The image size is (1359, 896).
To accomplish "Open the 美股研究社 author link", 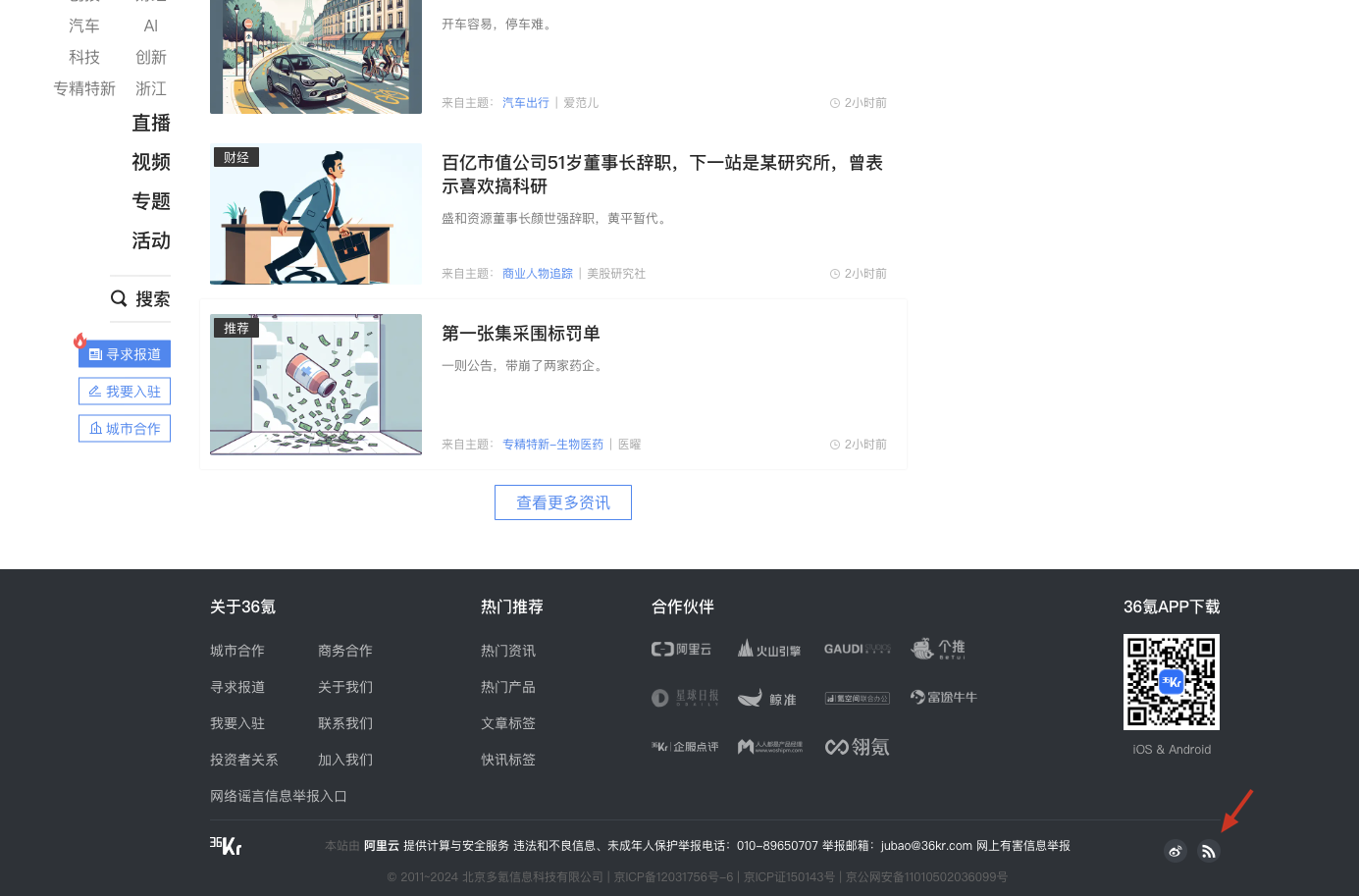I will pyautogui.click(x=616, y=274).
